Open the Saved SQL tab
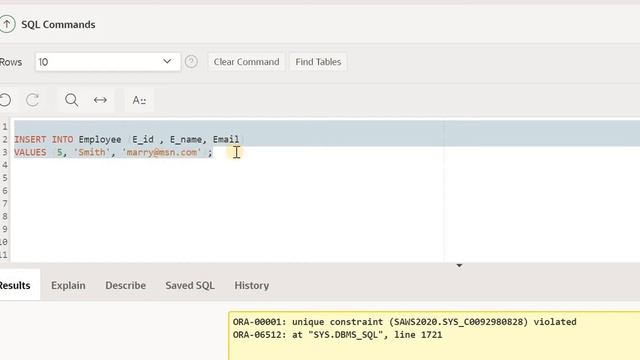This screenshot has width=640, height=360. point(190,285)
